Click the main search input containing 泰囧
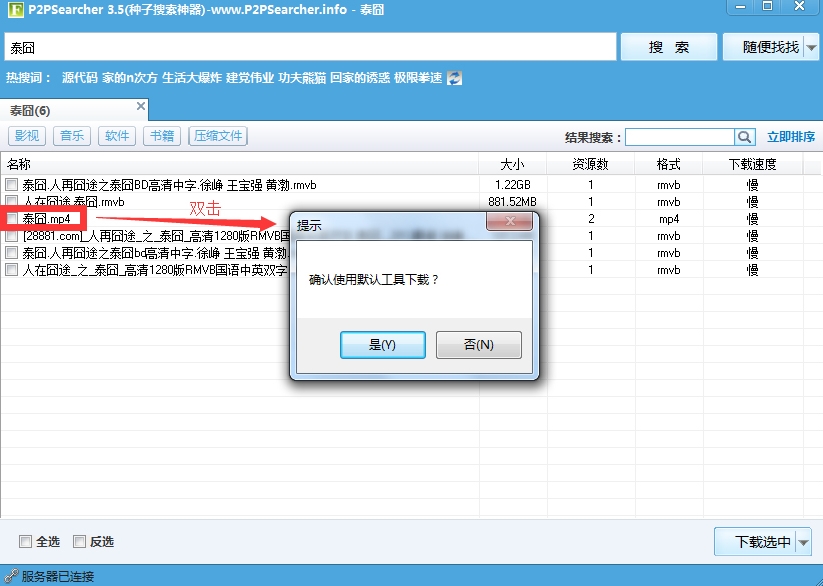Screen dimensions: 823x586 pyautogui.click(x=310, y=47)
